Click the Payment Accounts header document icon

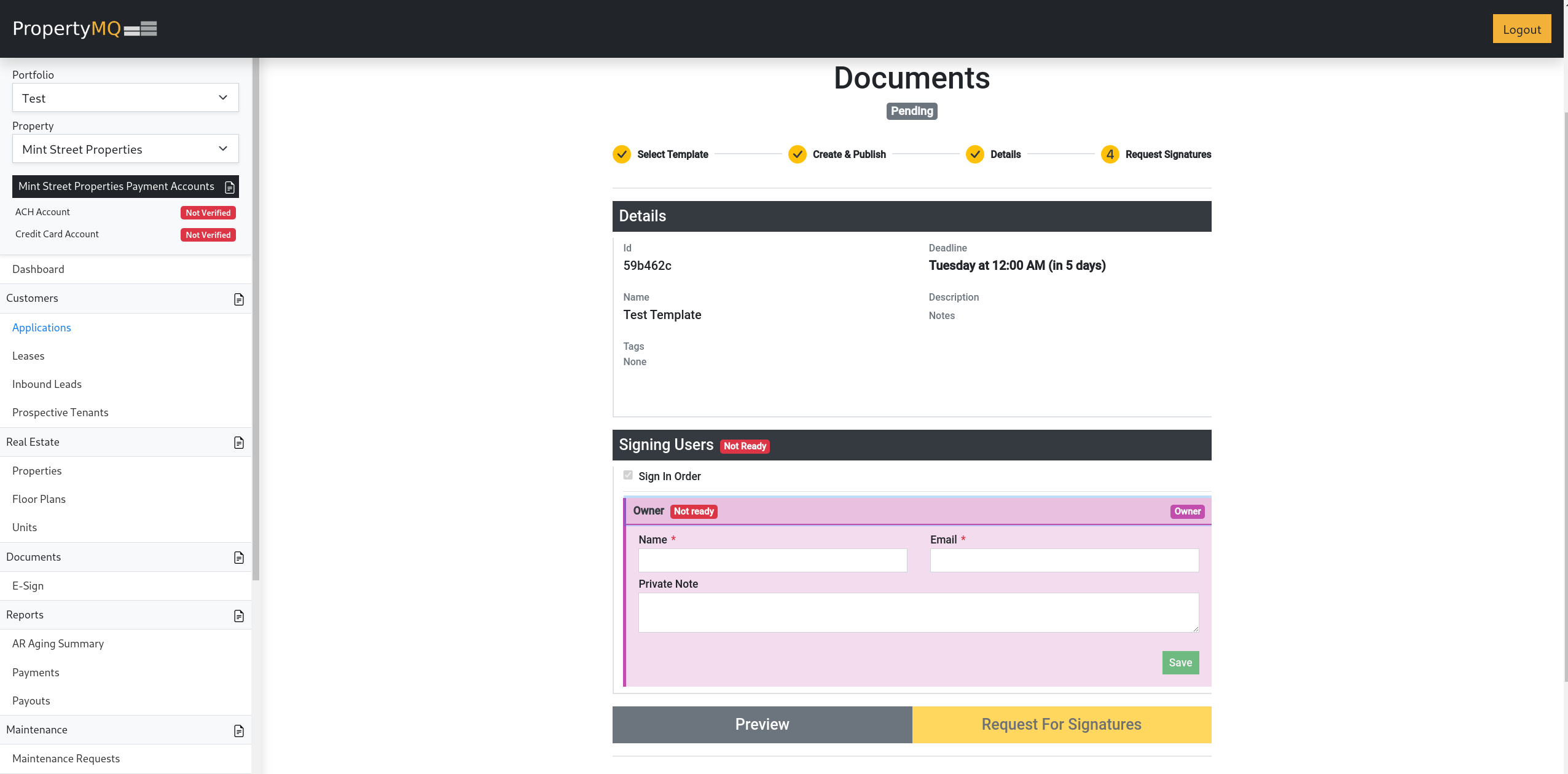[230, 187]
